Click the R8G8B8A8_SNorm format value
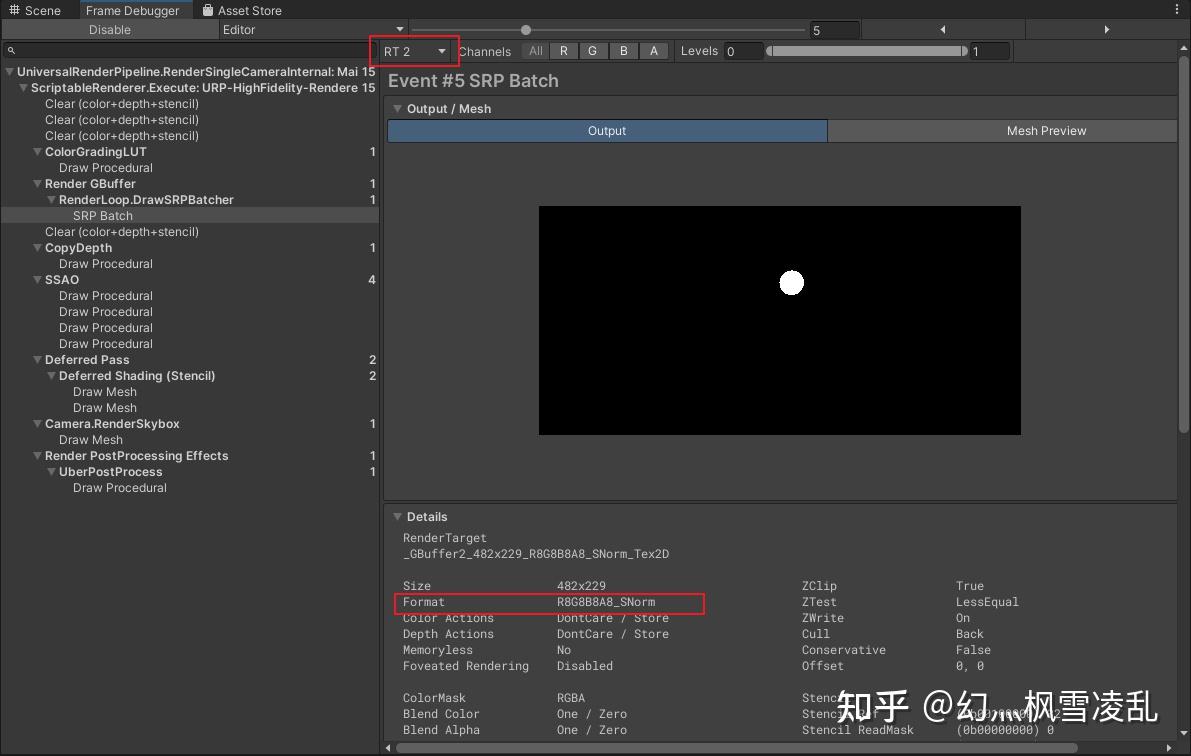 pos(606,602)
